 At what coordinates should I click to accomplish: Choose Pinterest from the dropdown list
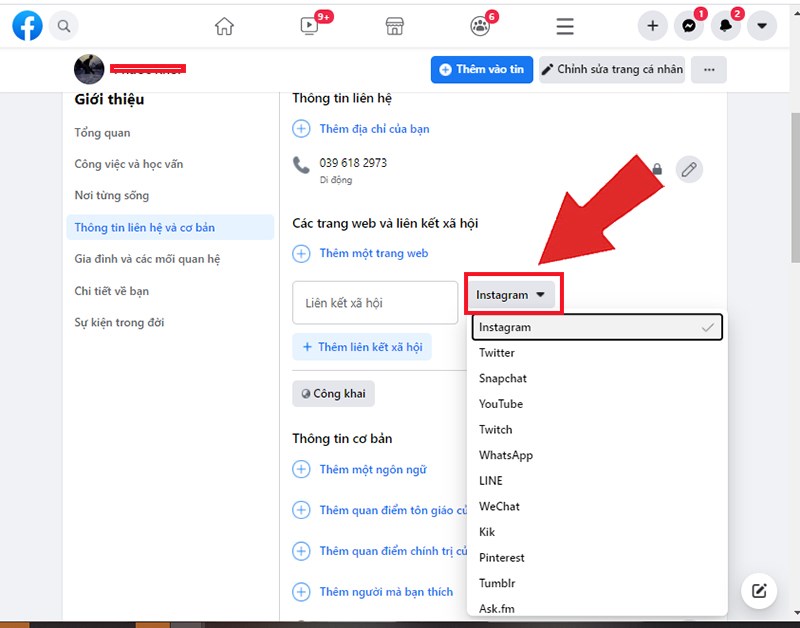(597, 558)
